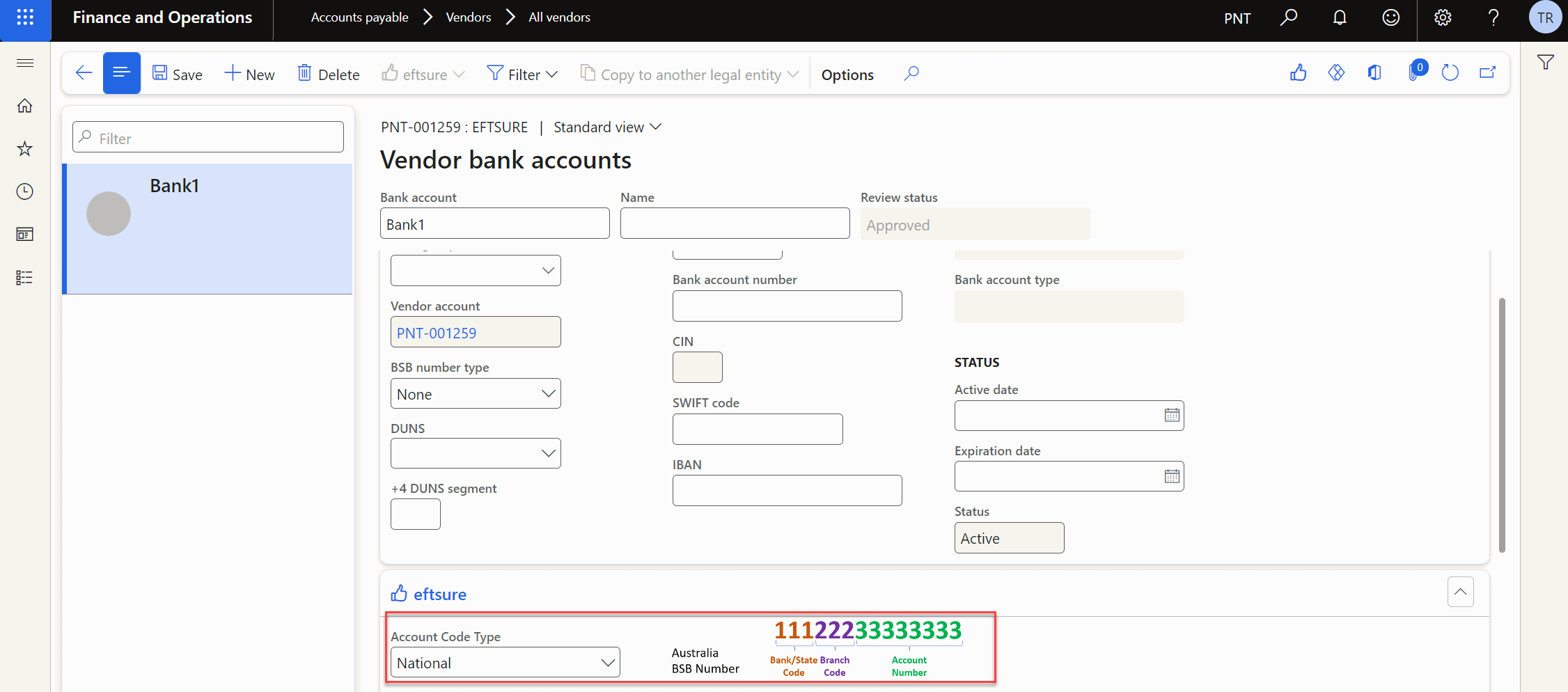Click the +4 DUNS segment field
The width and height of the screenshot is (1568, 692).
click(416, 514)
